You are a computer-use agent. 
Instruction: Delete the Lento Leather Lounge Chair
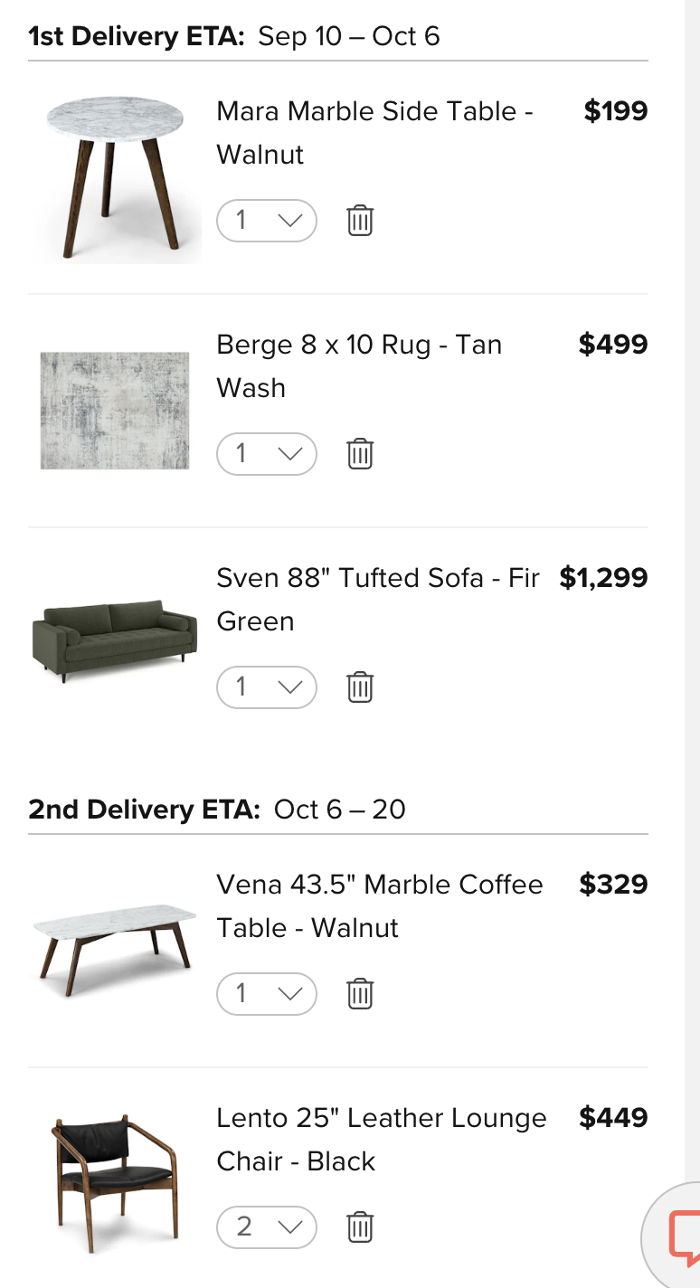(x=360, y=1227)
